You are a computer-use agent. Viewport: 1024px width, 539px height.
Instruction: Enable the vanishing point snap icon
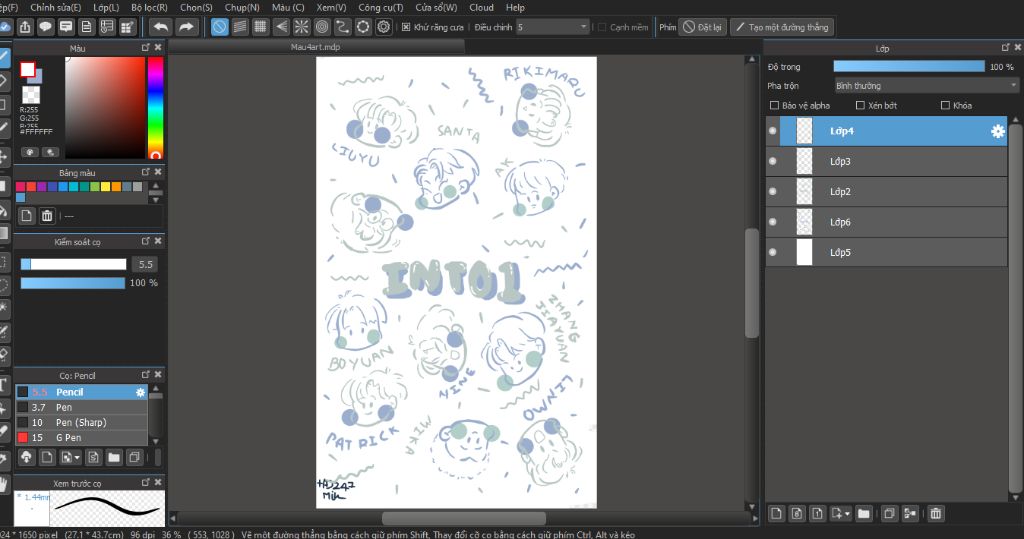click(x=281, y=27)
